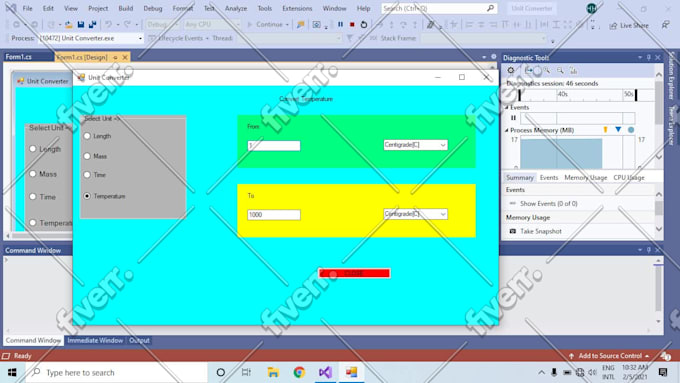The image size is (680, 383).
Task: Open Diagnostic Tools settings gear
Action: (511, 70)
